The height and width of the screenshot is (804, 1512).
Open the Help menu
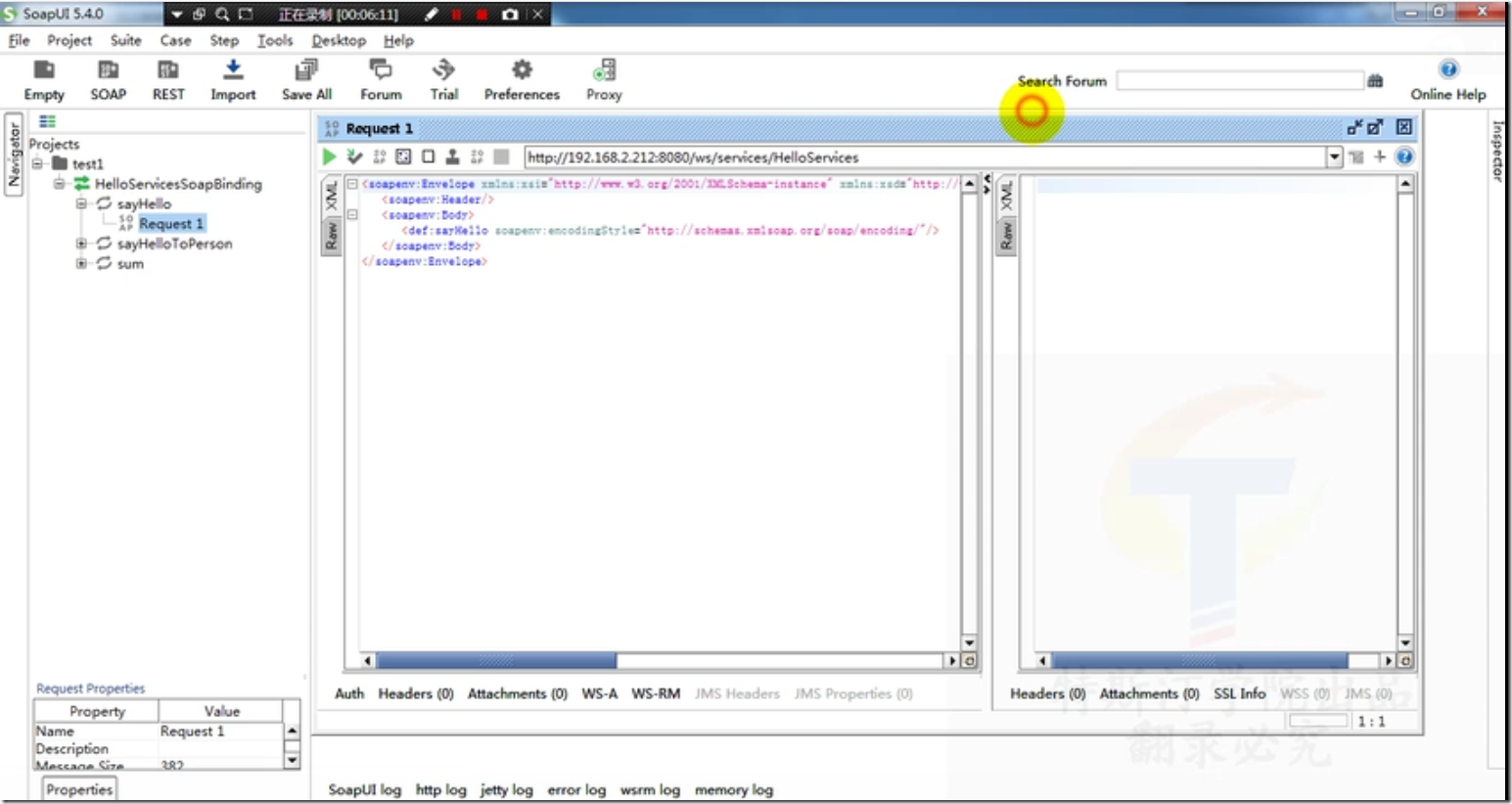(x=398, y=40)
